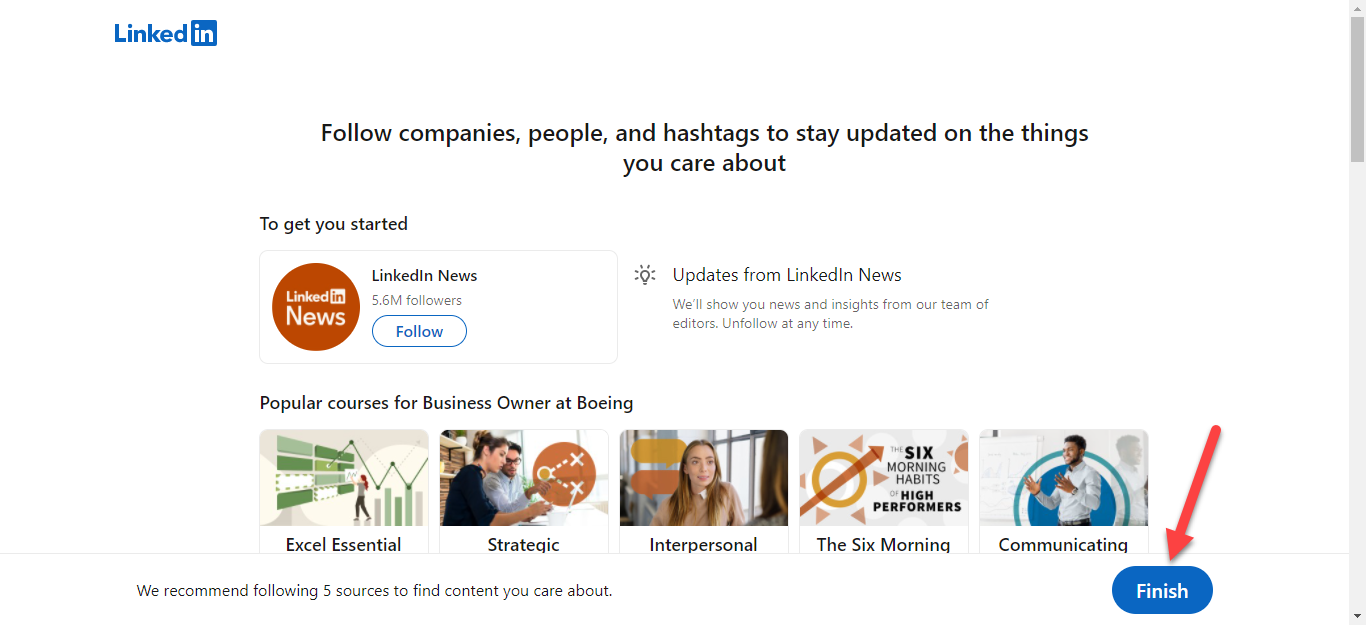Click the Communicating course title text
Image resolution: width=1366 pixels, height=625 pixels.
coord(1063,545)
